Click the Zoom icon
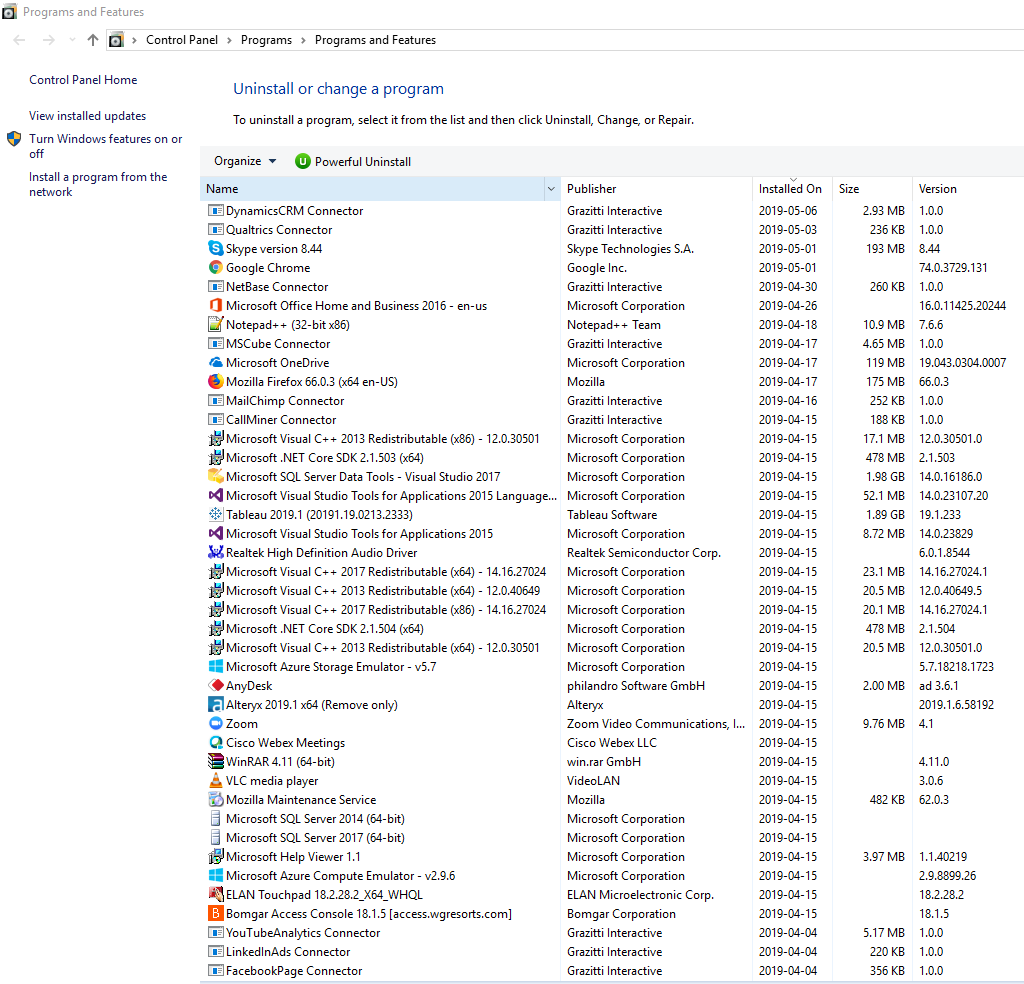This screenshot has height=984, width=1024. pos(216,723)
